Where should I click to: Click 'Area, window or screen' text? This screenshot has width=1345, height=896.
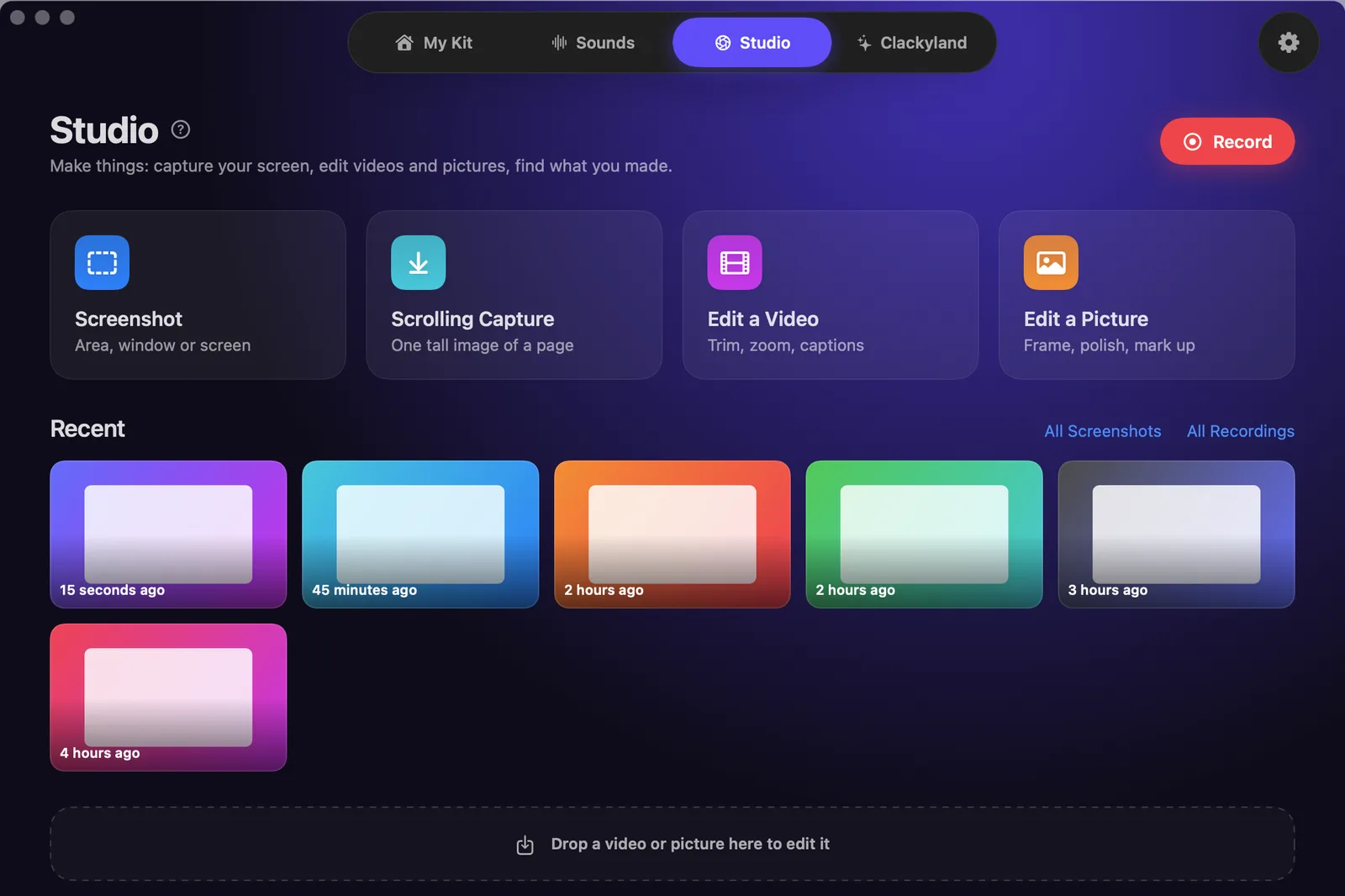pyautogui.click(x=162, y=345)
